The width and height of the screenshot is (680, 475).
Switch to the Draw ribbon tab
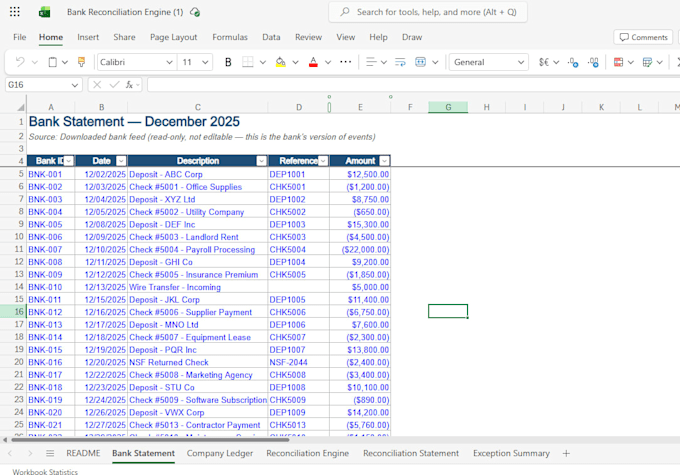tap(412, 37)
